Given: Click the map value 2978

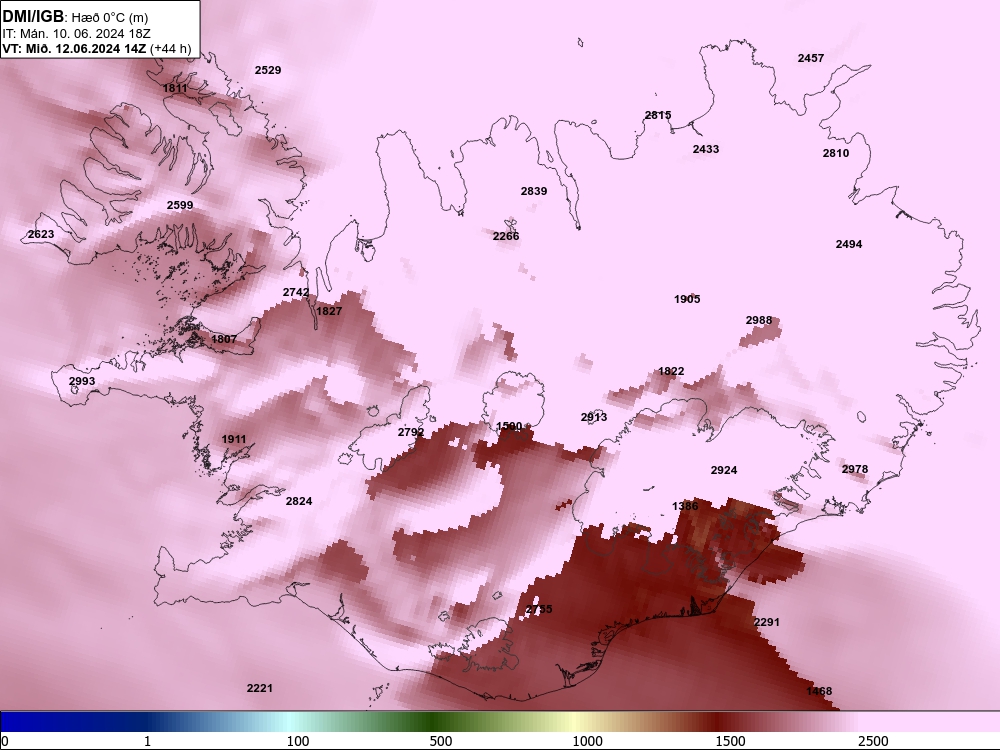Looking at the screenshot, I should (x=855, y=469).
